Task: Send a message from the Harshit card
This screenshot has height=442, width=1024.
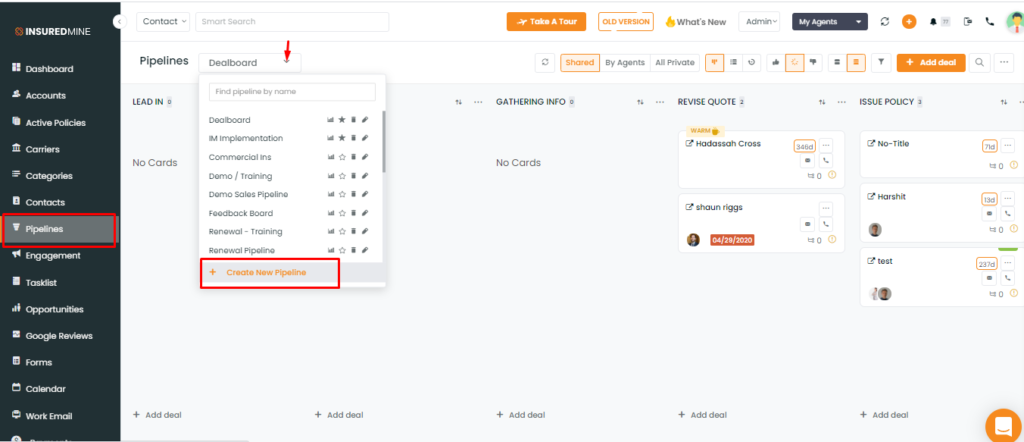Action: (x=989, y=213)
